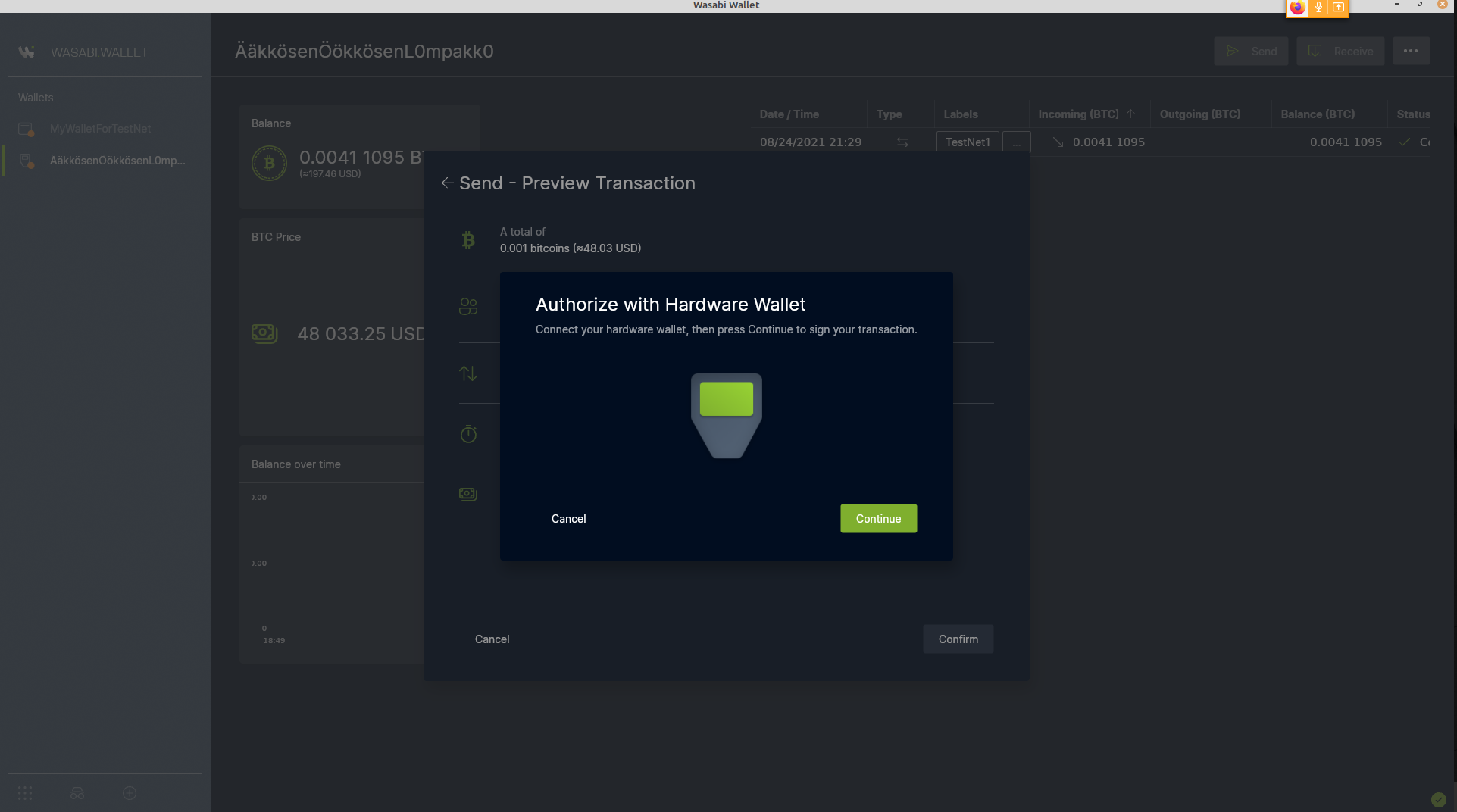Click the Firefox icon in top panel
The image size is (1457, 812).
pyautogui.click(x=1297, y=8)
